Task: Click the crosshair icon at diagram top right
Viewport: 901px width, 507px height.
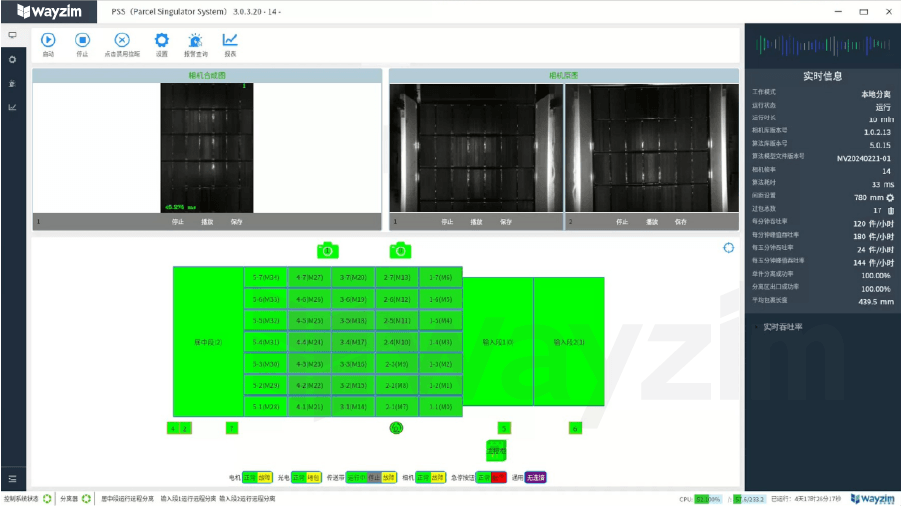Action: coord(729,249)
